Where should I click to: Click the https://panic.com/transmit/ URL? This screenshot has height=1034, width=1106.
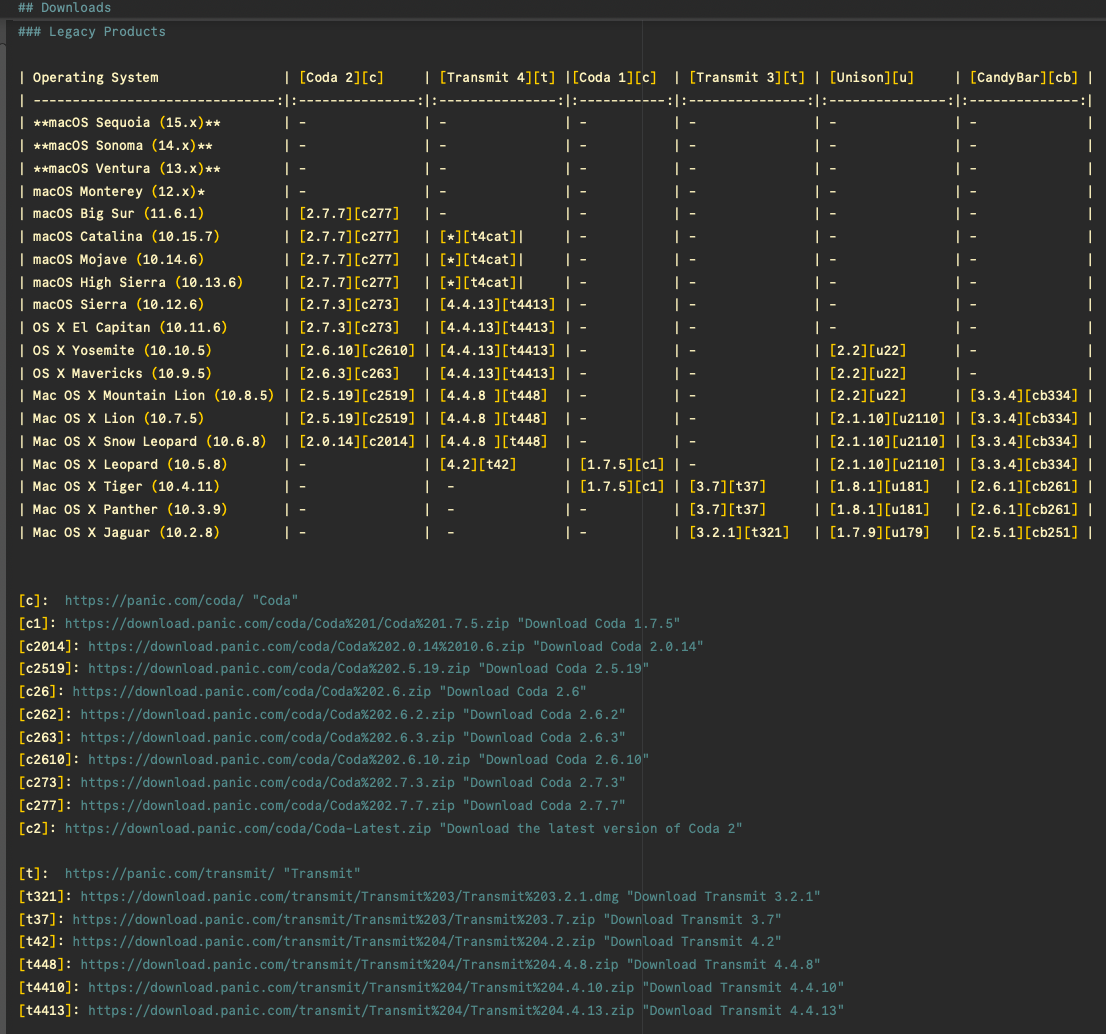point(169,874)
